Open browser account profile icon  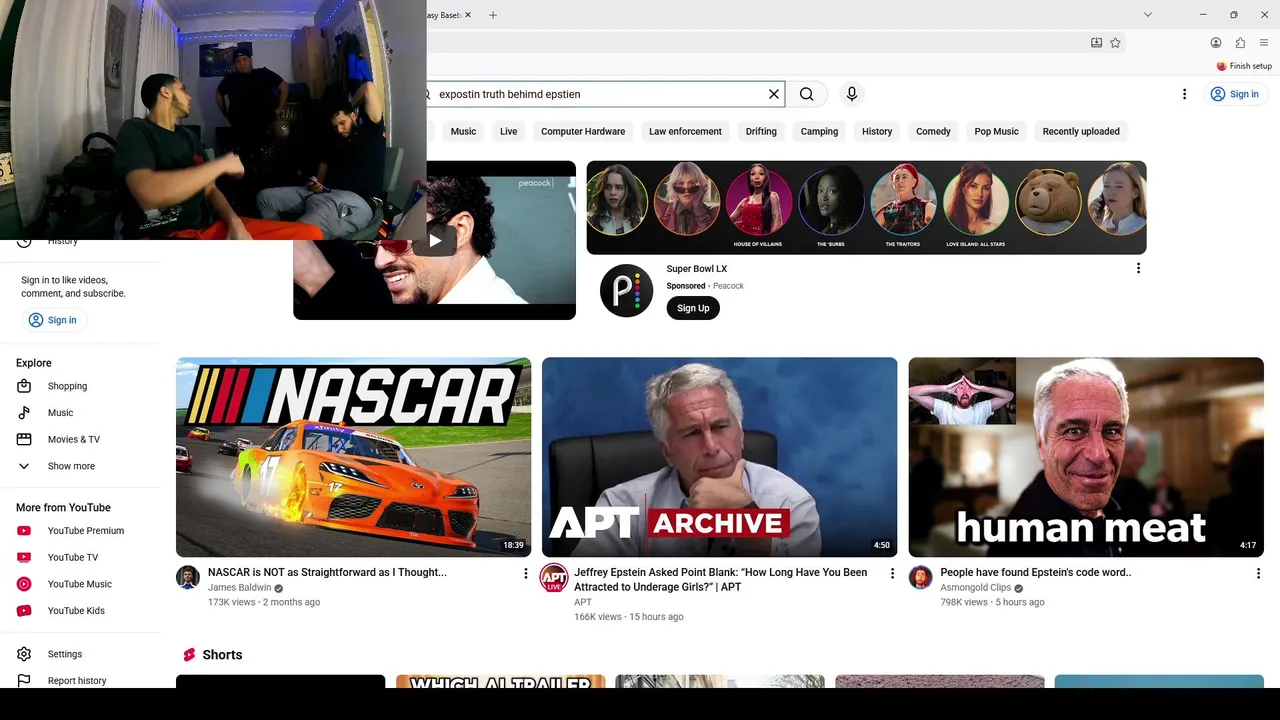1216,43
